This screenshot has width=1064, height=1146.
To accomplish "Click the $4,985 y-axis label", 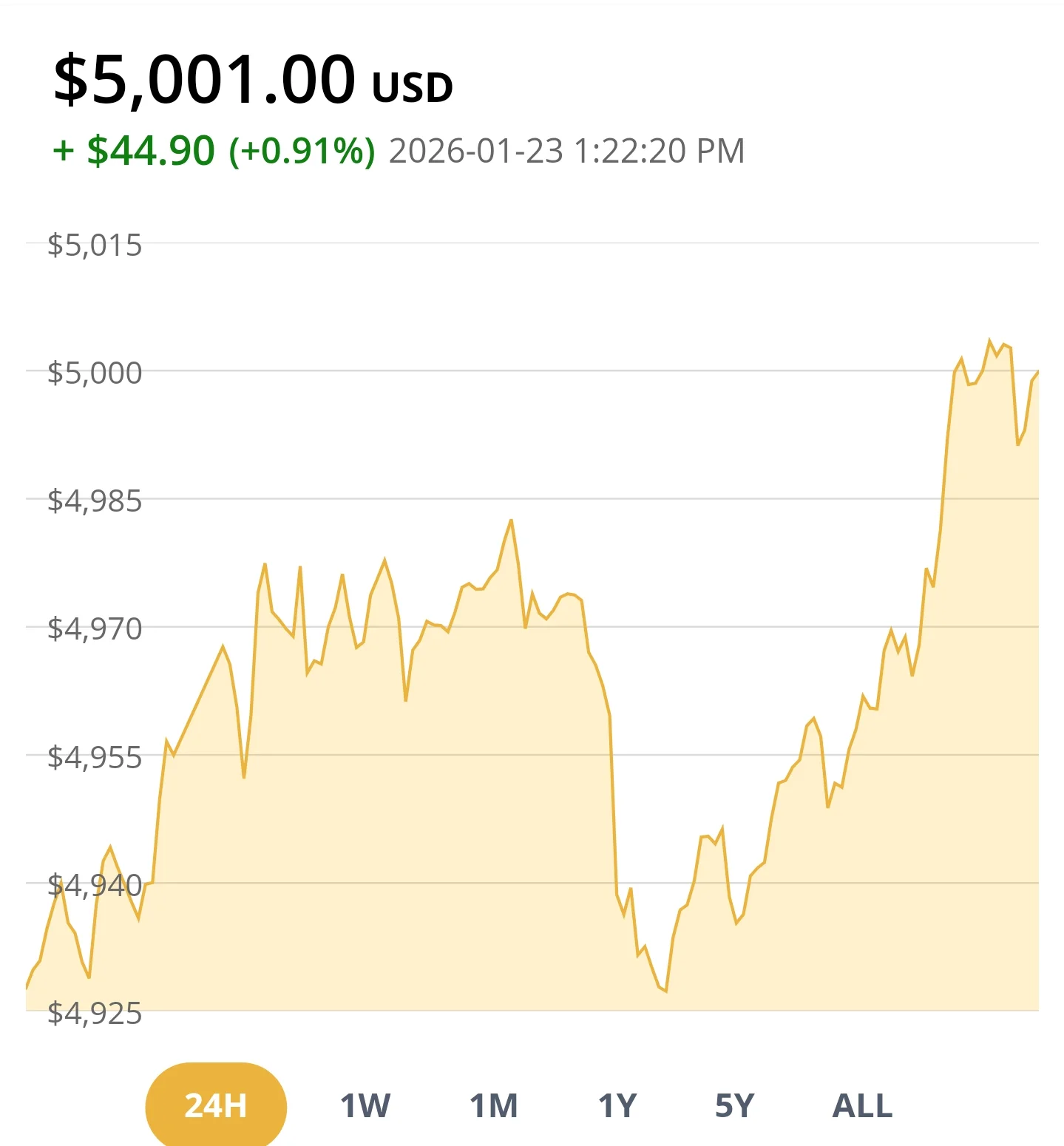I will (x=95, y=501).
